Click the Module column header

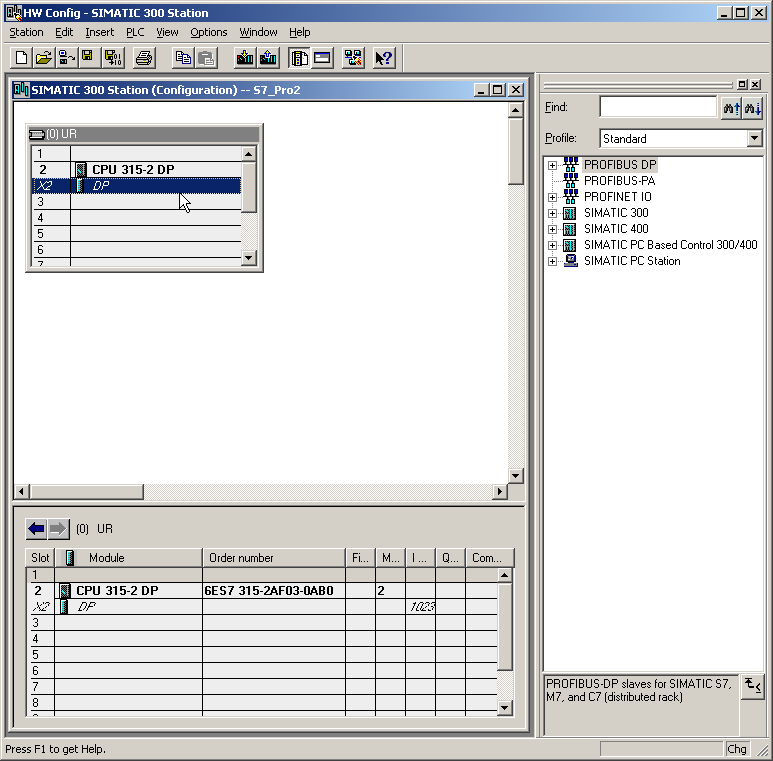click(129, 557)
